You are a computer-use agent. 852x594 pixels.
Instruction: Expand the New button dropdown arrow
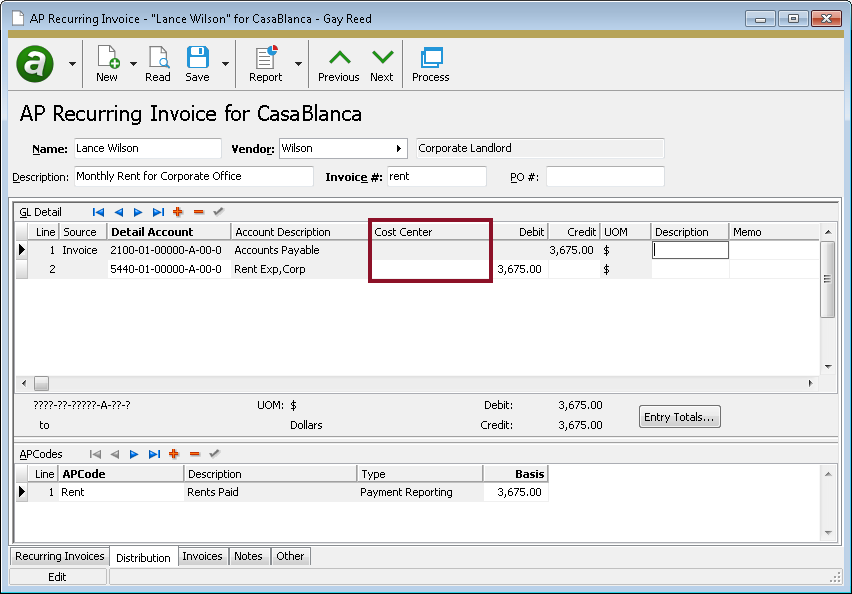[x=134, y=63]
